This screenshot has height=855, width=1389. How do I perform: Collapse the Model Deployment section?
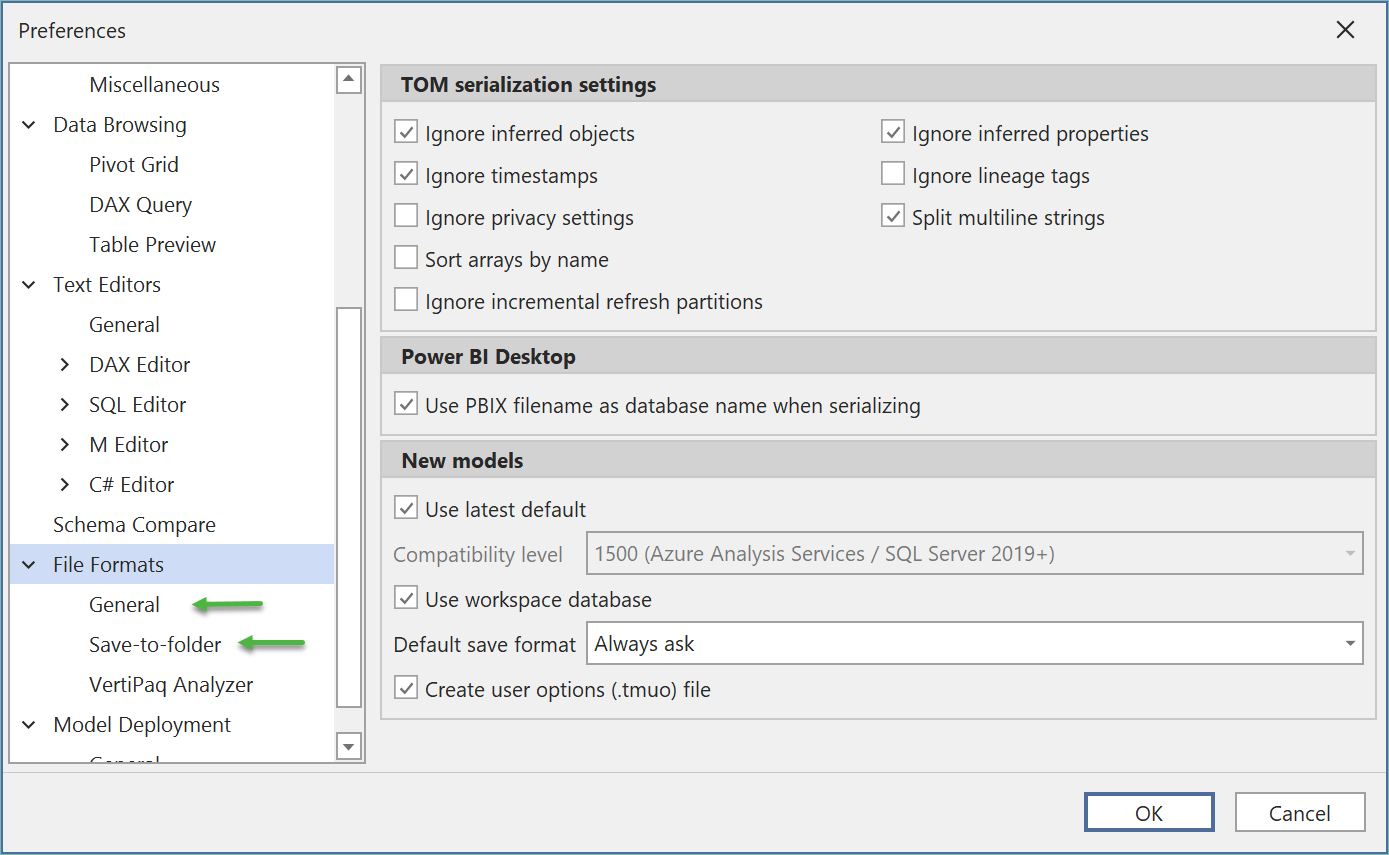[x=28, y=724]
